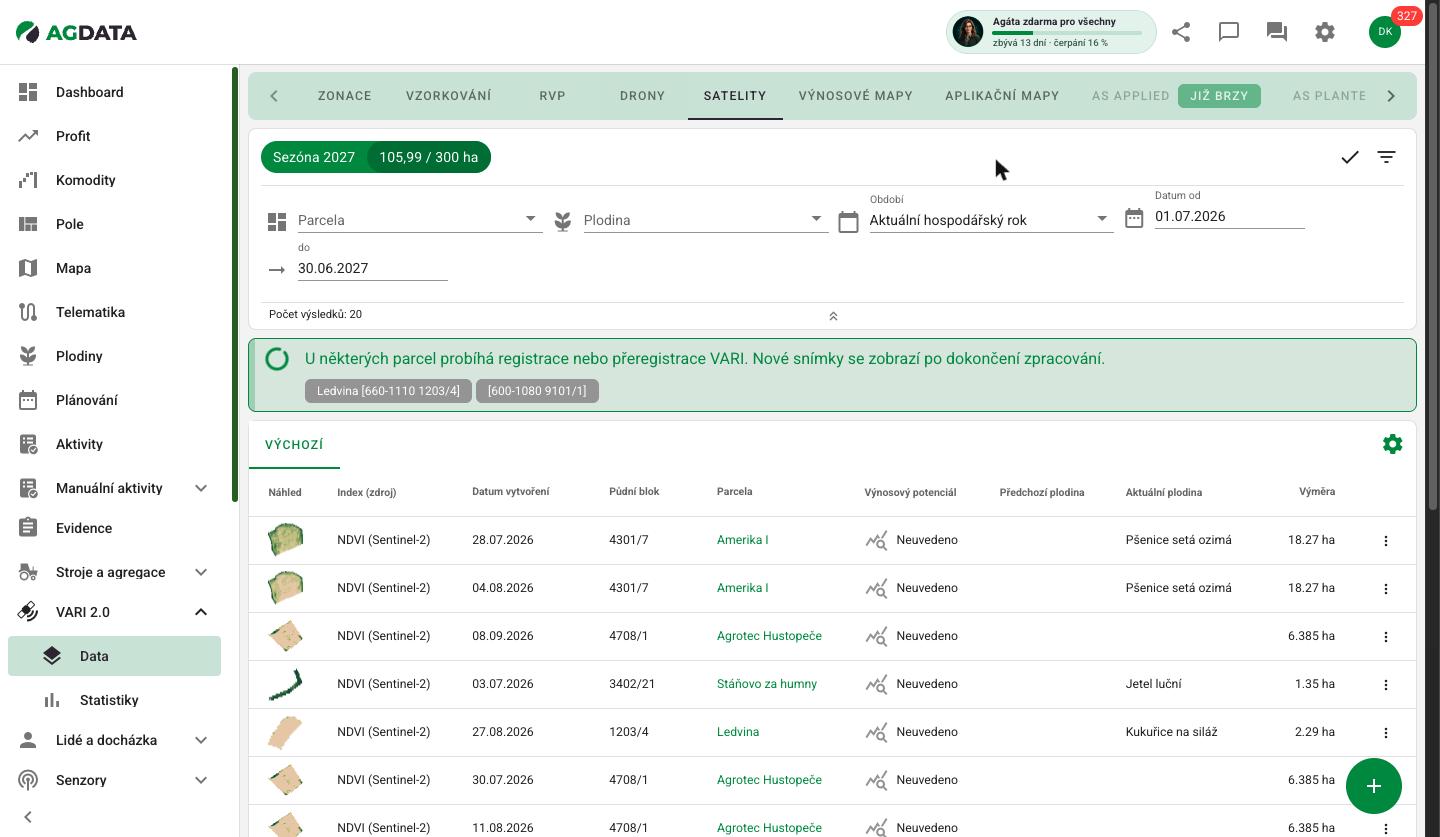Open Statistiky under VARI 2.0
This screenshot has height=837, width=1440.
coord(109,700)
